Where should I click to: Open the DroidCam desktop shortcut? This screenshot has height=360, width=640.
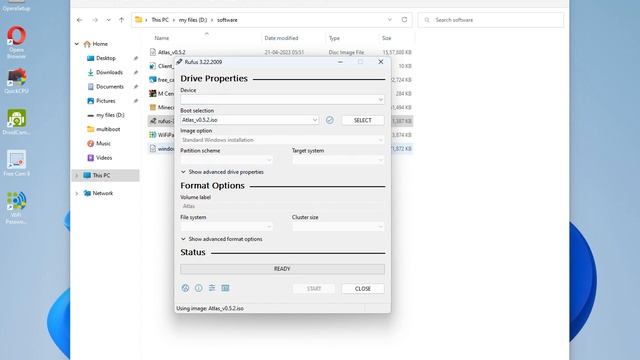(x=16, y=122)
